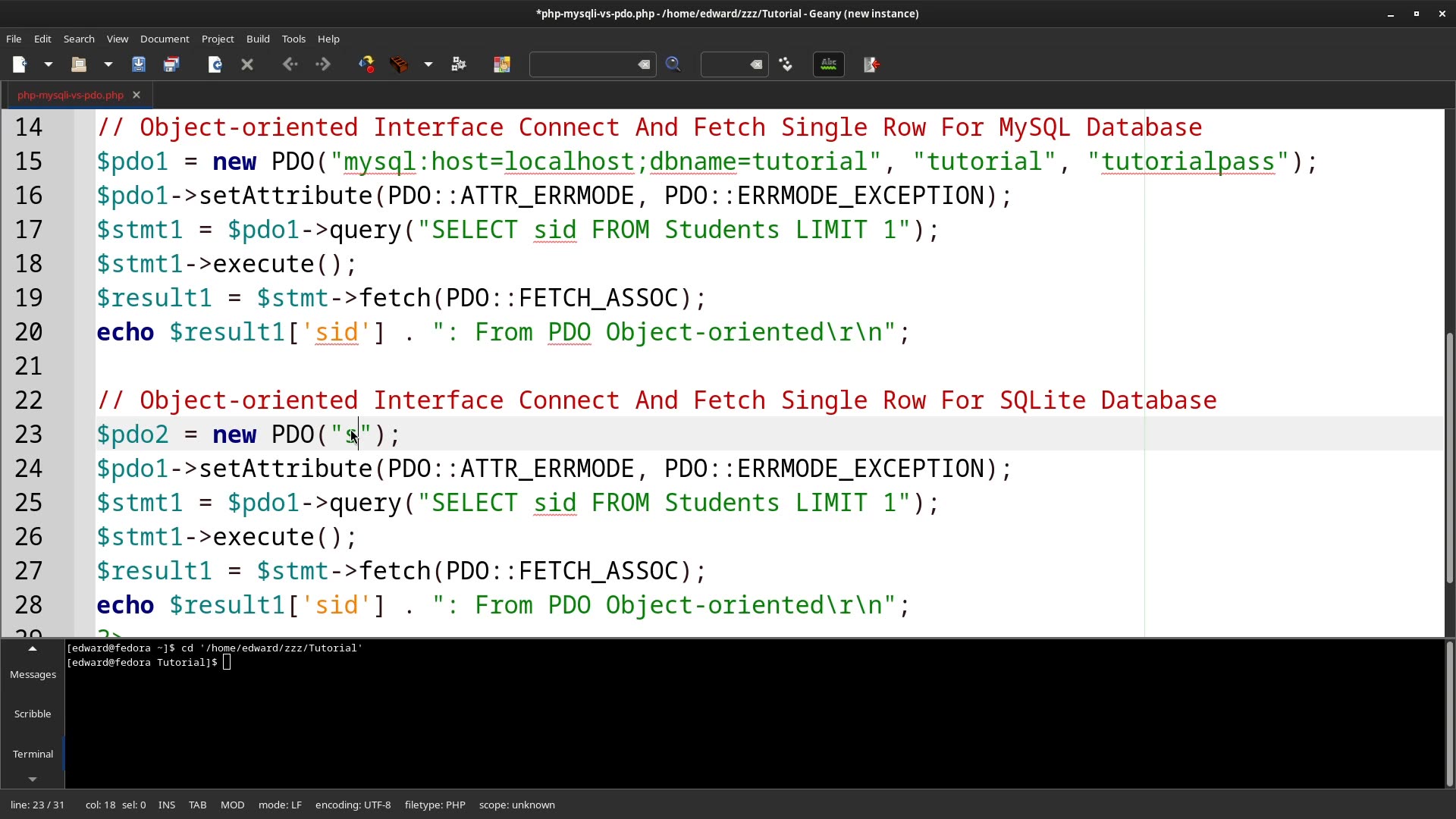The image size is (1456, 819).
Task: Jump to the entered line number
Action: point(786,64)
